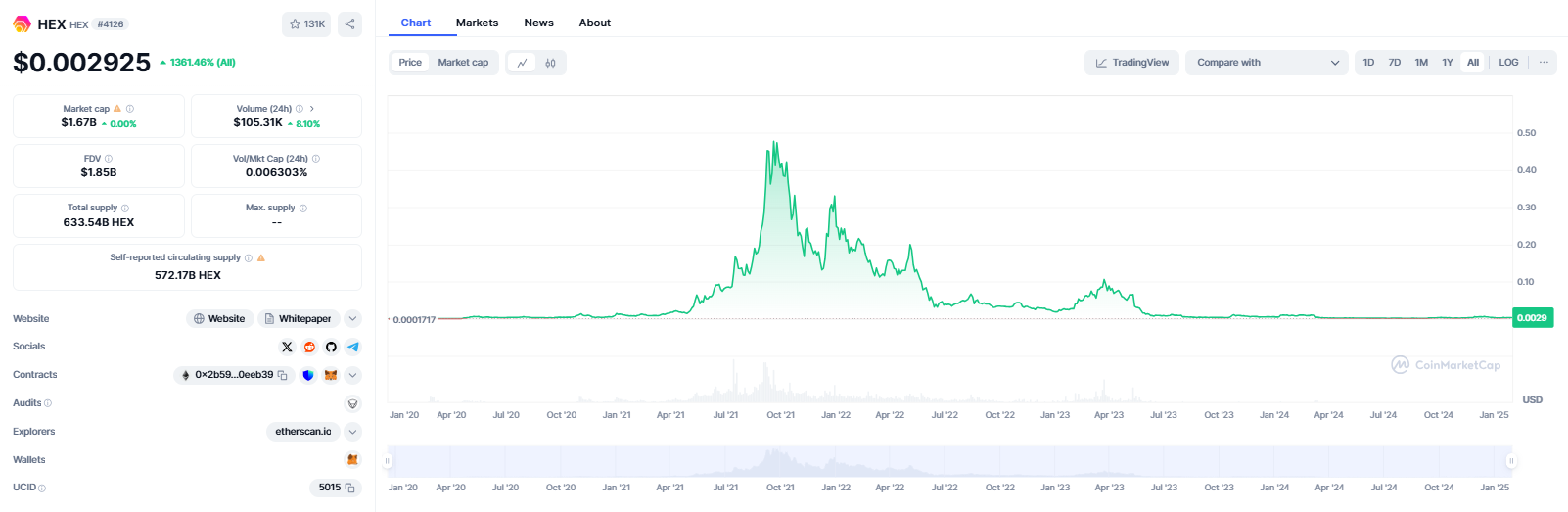1568x512 pixels.
Task: Click info icon next to Total supply
Action: pos(125,209)
